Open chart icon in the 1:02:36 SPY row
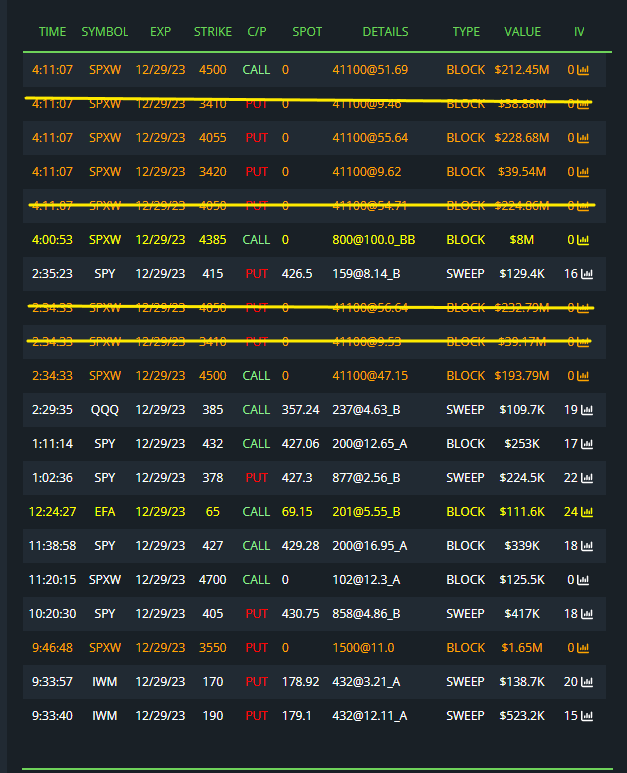 pos(587,478)
